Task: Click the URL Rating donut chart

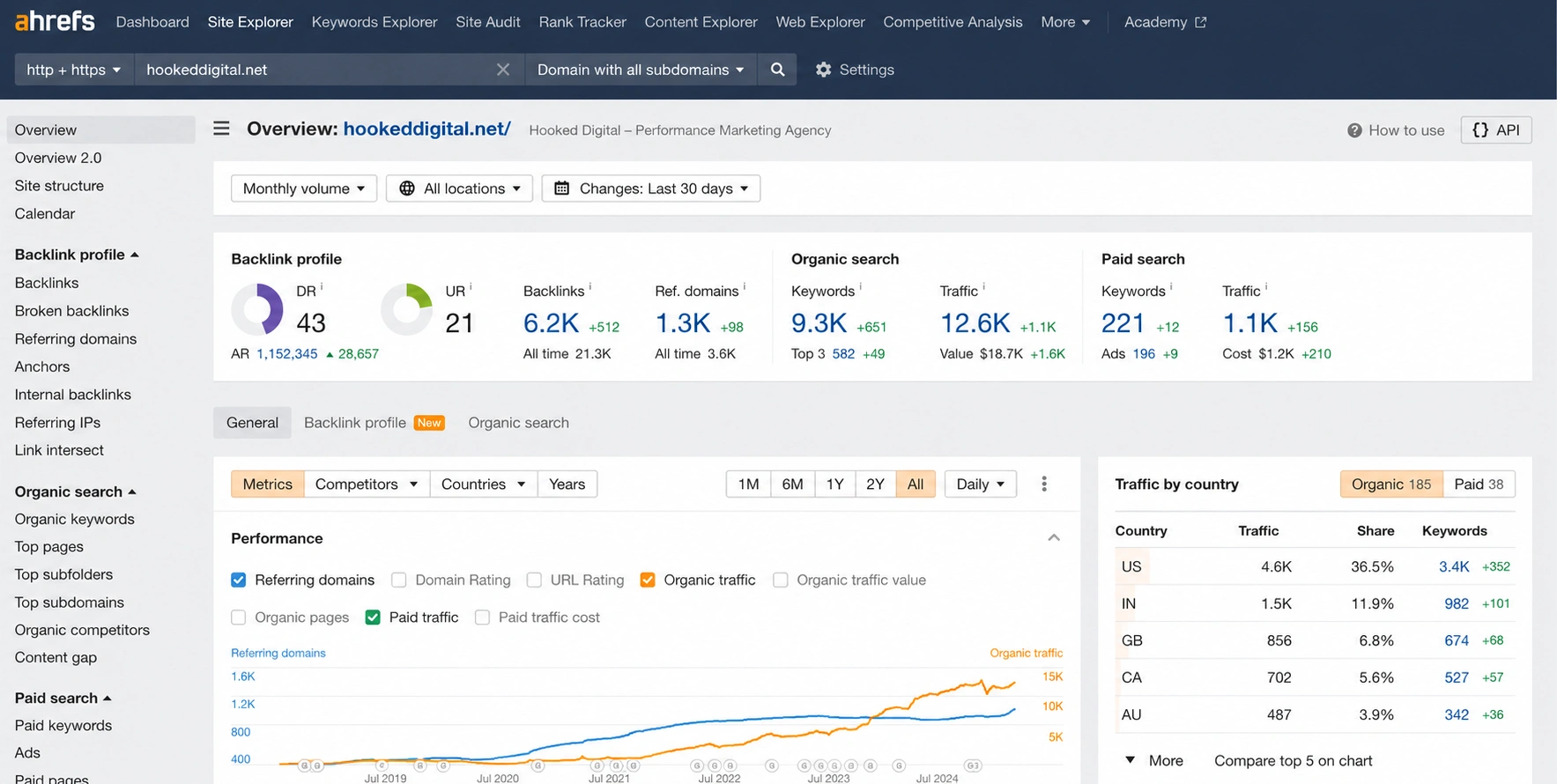Action: point(407,309)
